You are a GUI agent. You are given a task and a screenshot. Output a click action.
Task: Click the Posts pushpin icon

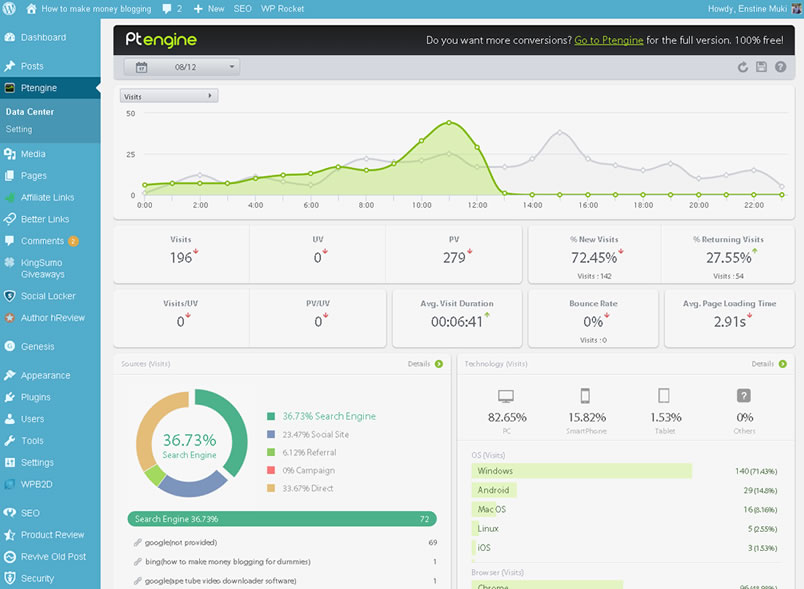click(9, 66)
